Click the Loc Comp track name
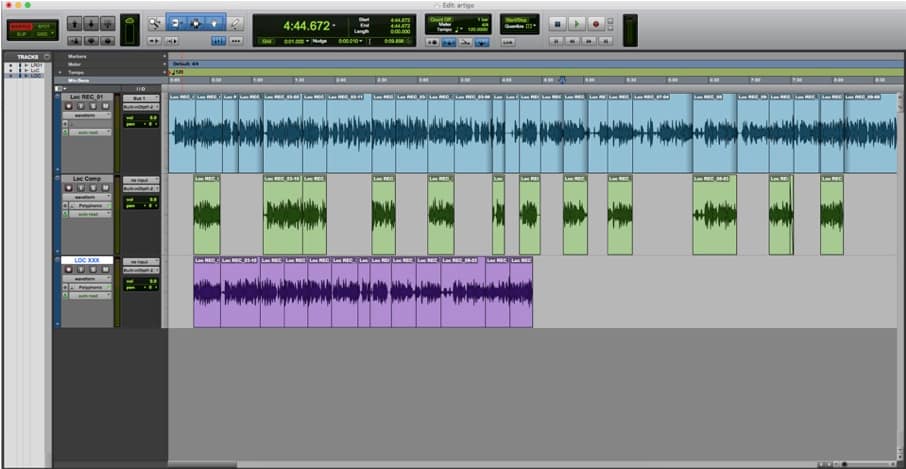Image resolution: width=906 pixels, height=469 pixels. pyautogui.click(x=87, y=179)
